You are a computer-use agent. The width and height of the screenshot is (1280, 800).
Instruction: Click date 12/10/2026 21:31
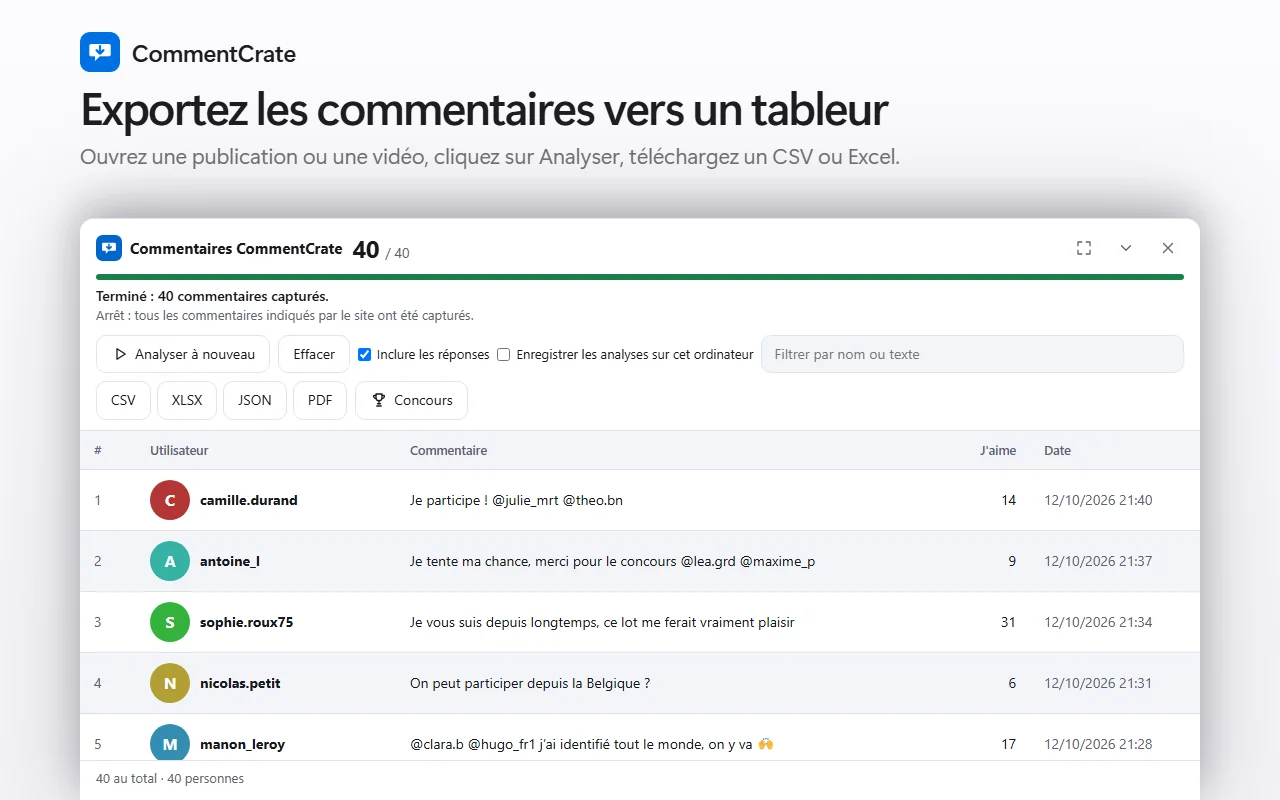pos(1098,683)
